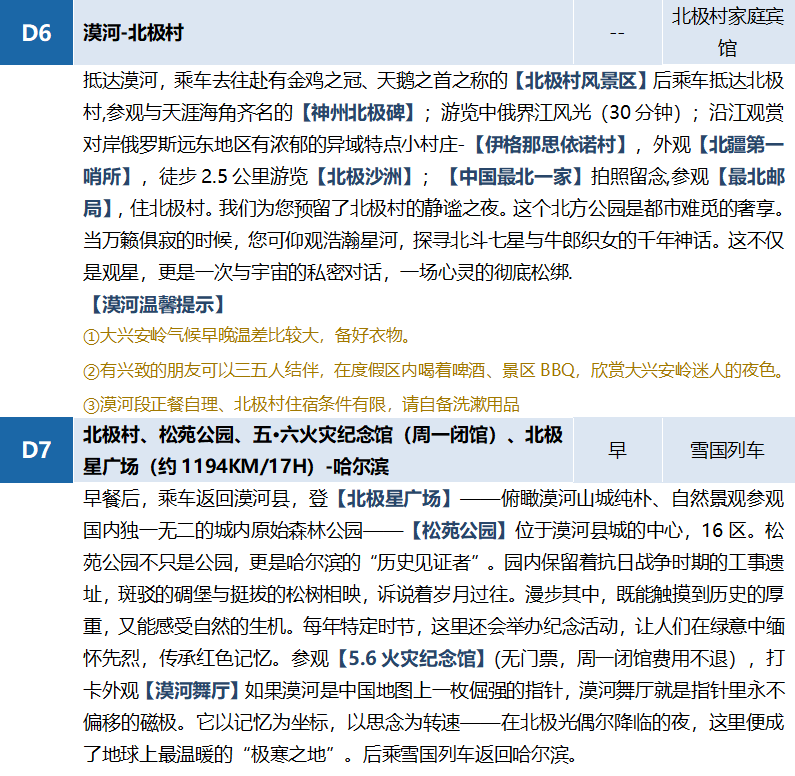Click the D7 day label cell
This screenshot has height=776, width=795.
(x=36, y=450)
